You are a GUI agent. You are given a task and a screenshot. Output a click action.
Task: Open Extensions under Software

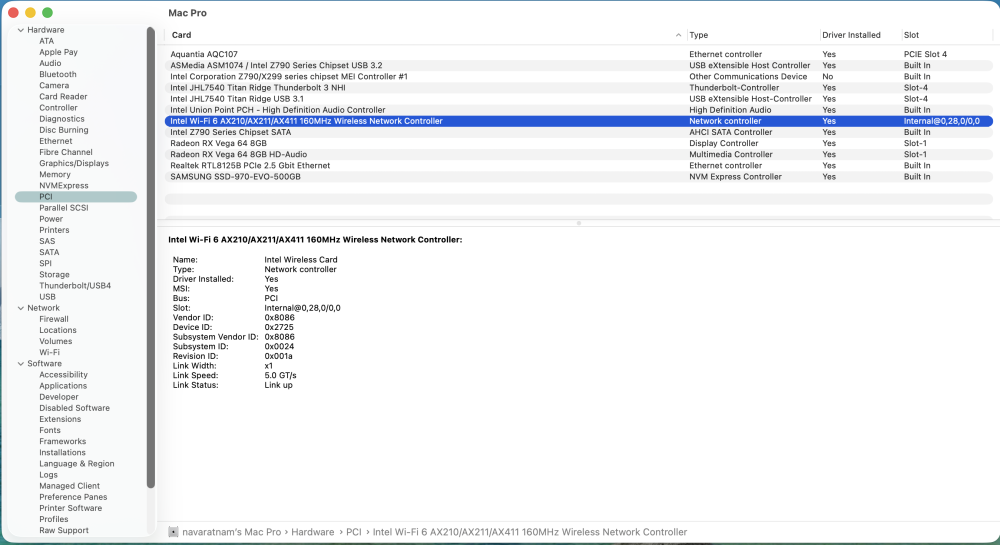tap(60, 419)
